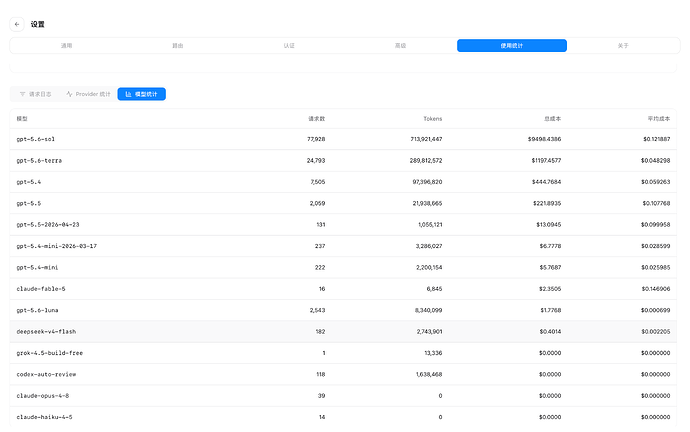Screen dimensions: 690x432
Task: Click the grok-4.5-build-free model name
Action: [x=50, y=353]
